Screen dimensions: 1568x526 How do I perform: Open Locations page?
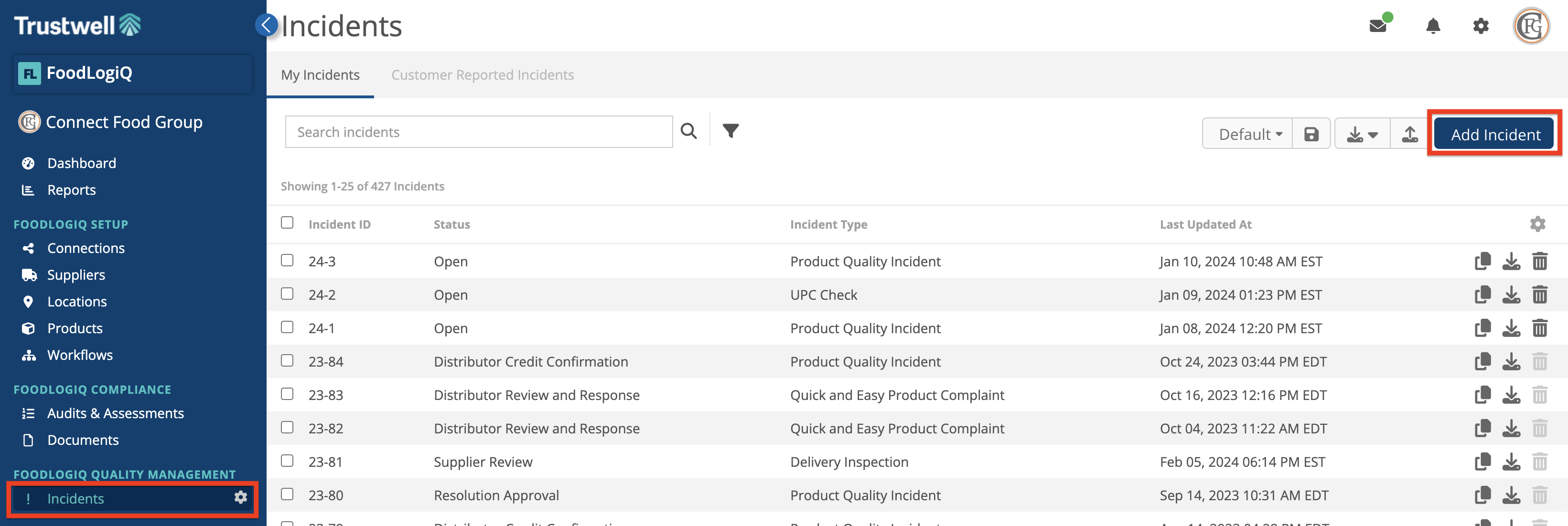(77, 302)
